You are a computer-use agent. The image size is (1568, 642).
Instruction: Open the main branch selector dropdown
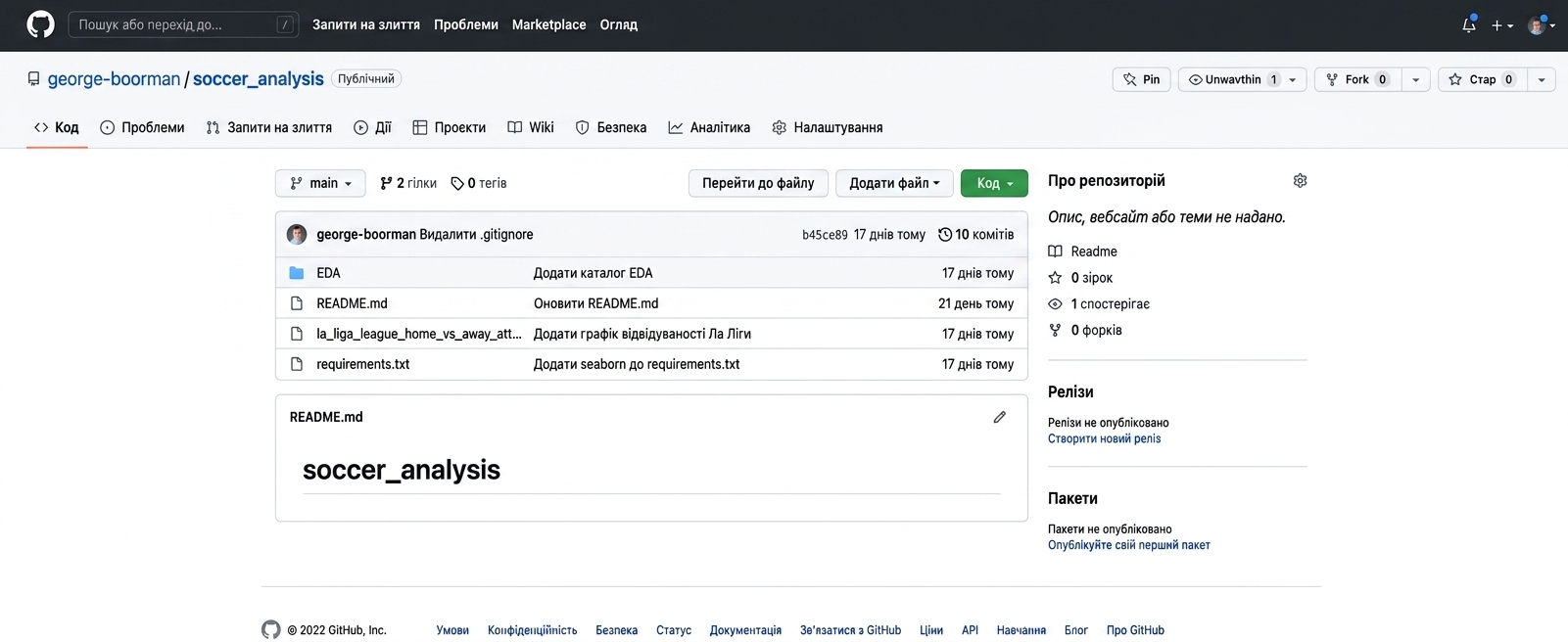(320, 183)
